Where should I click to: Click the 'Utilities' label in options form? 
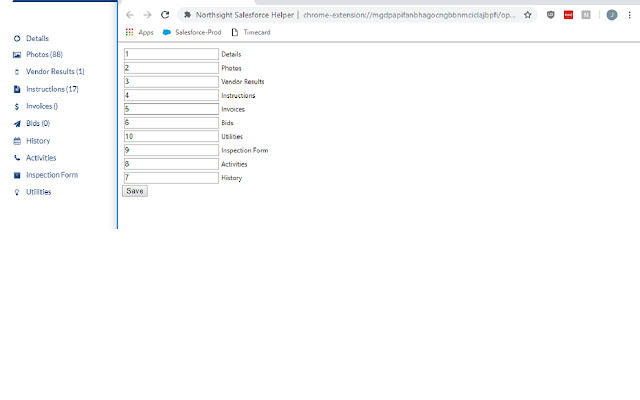(x=232, y=136)
